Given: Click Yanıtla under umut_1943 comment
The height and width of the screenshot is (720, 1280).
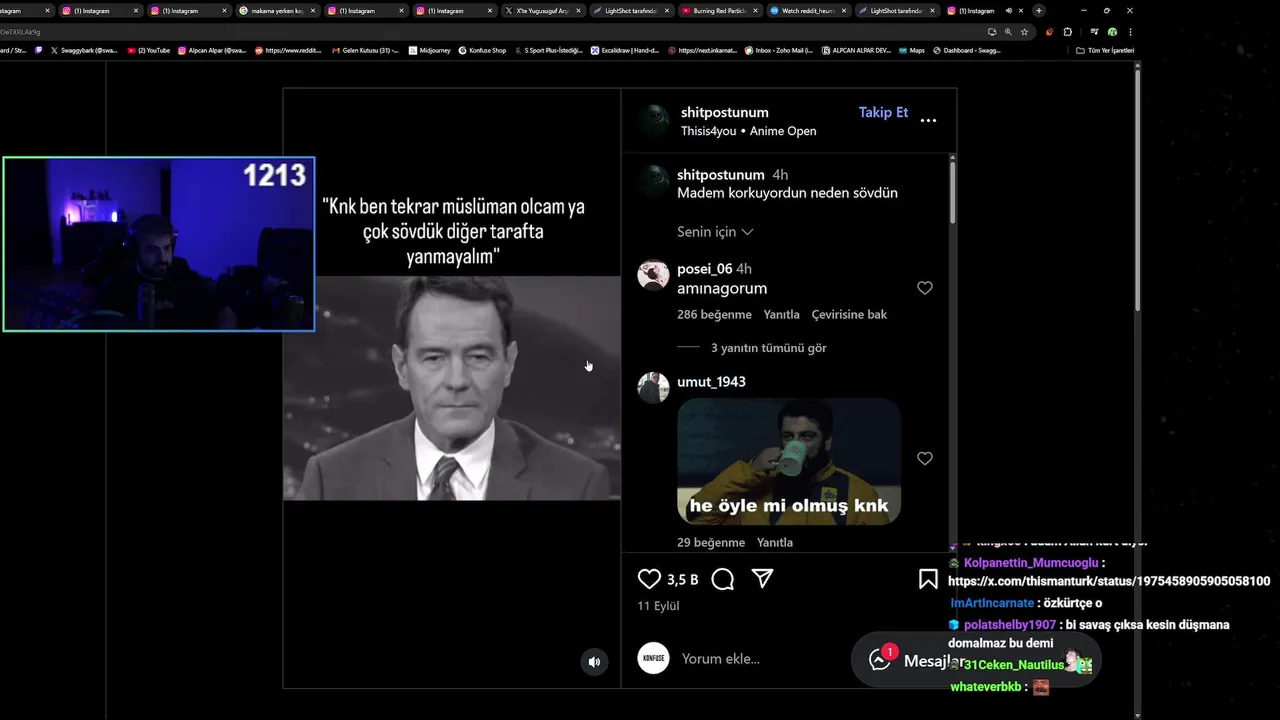Looking at the screenshot, I should pos(775,542).
